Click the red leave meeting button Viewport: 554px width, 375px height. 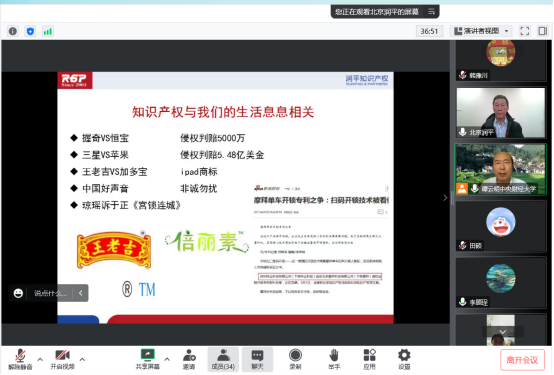pyautogui.click(x=522, y=361)
